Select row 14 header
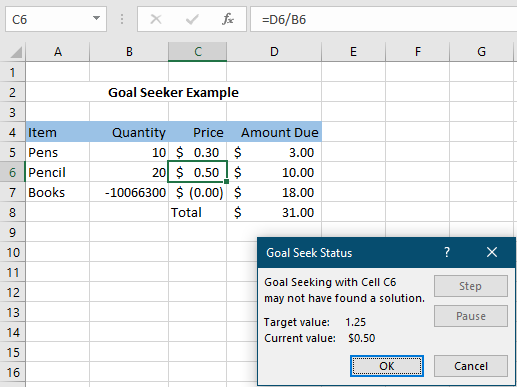 point(13,332)
